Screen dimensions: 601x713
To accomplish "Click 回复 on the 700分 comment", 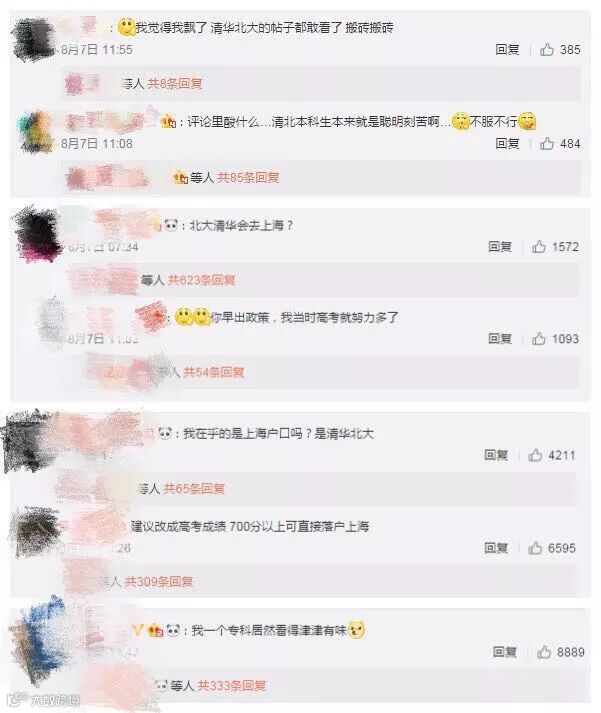I will pos(496,547).
